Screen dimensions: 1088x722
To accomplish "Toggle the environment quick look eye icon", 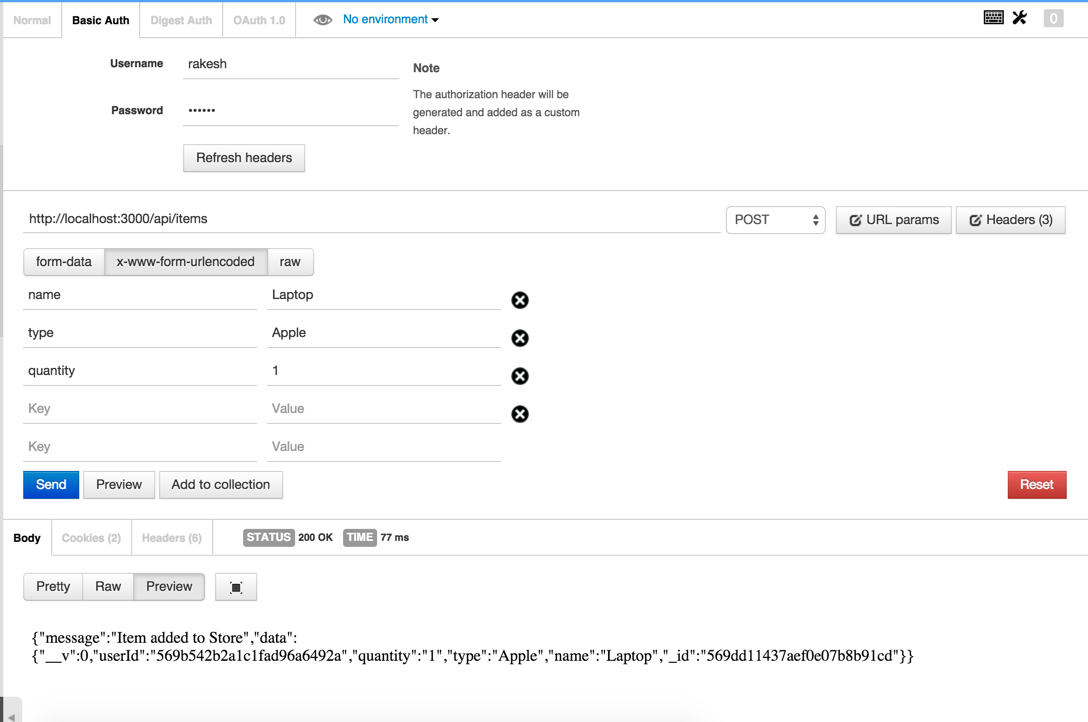I will point(323,19).
